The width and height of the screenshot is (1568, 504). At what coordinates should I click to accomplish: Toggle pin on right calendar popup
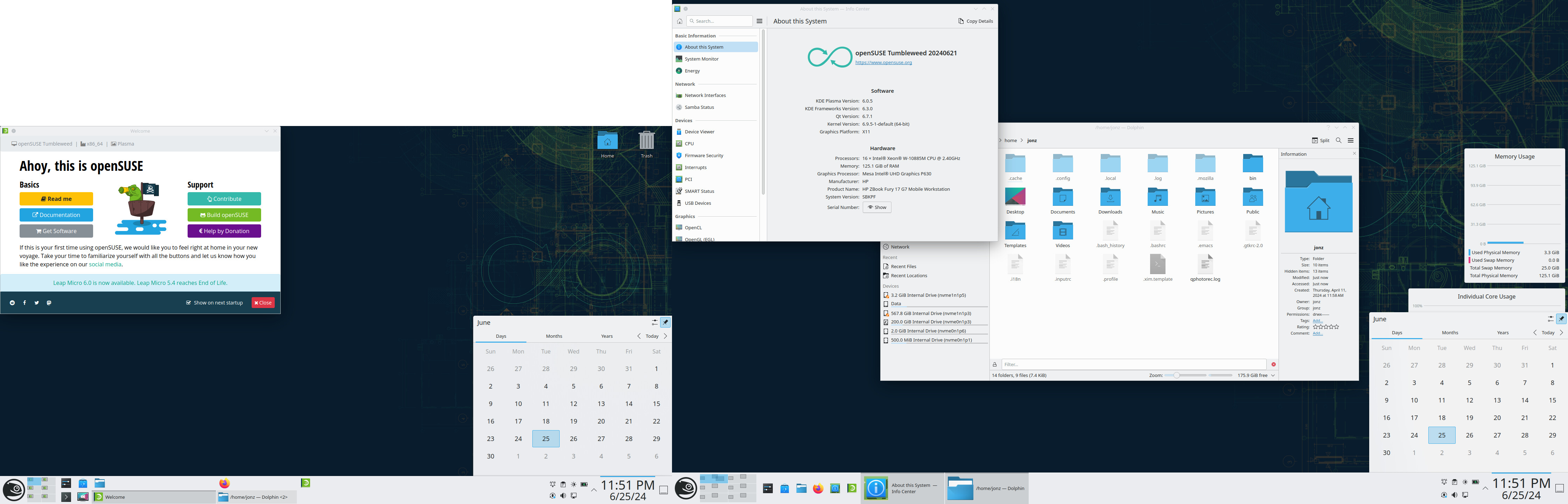click(1561, 318)
